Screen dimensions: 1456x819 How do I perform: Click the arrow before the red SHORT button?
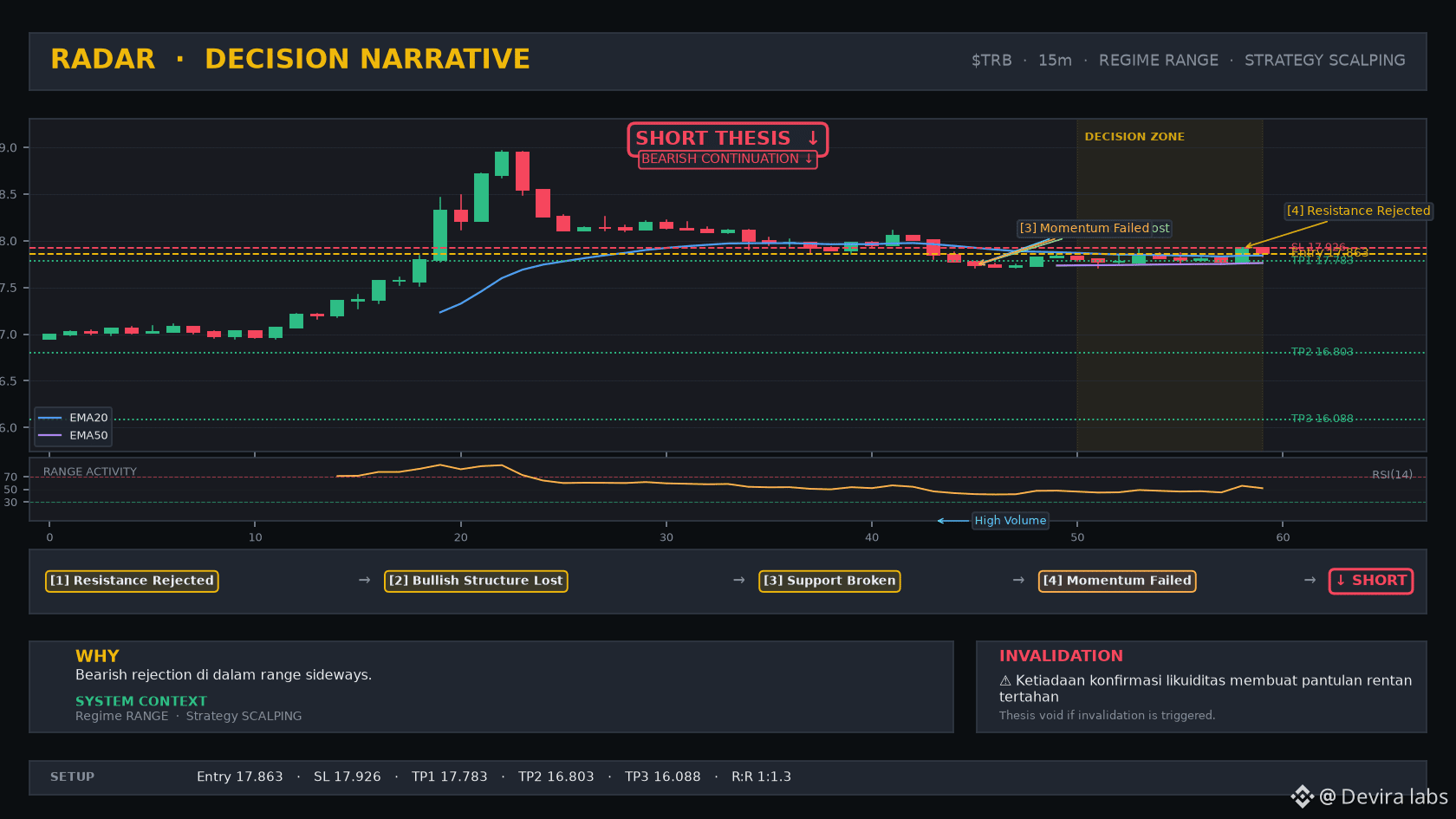click(x=1310, y=580)
